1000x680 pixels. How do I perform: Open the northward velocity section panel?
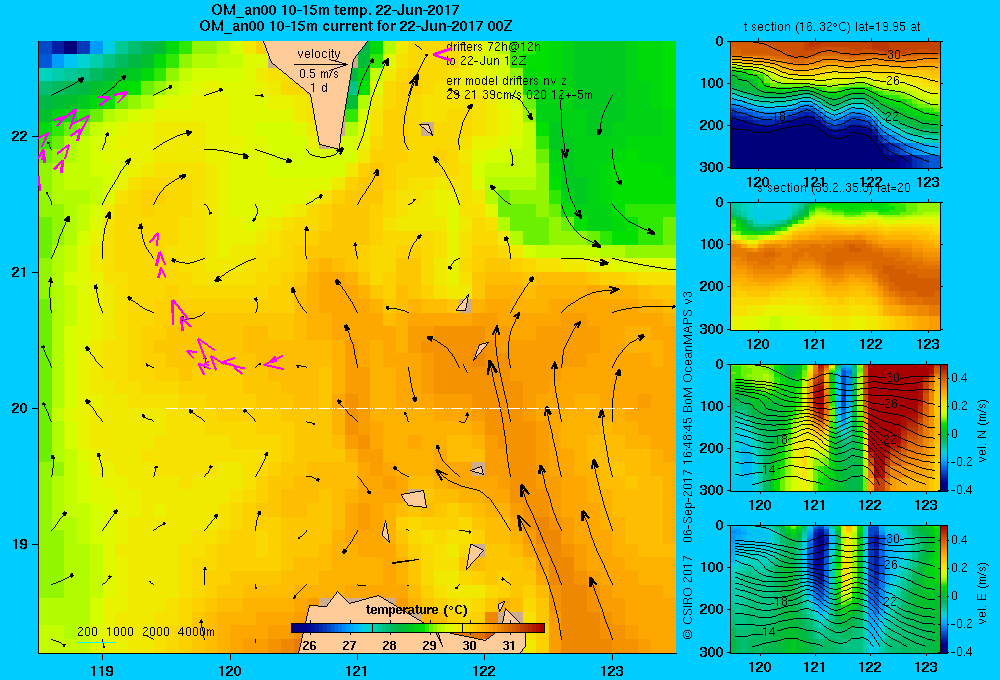pos(835,427)
